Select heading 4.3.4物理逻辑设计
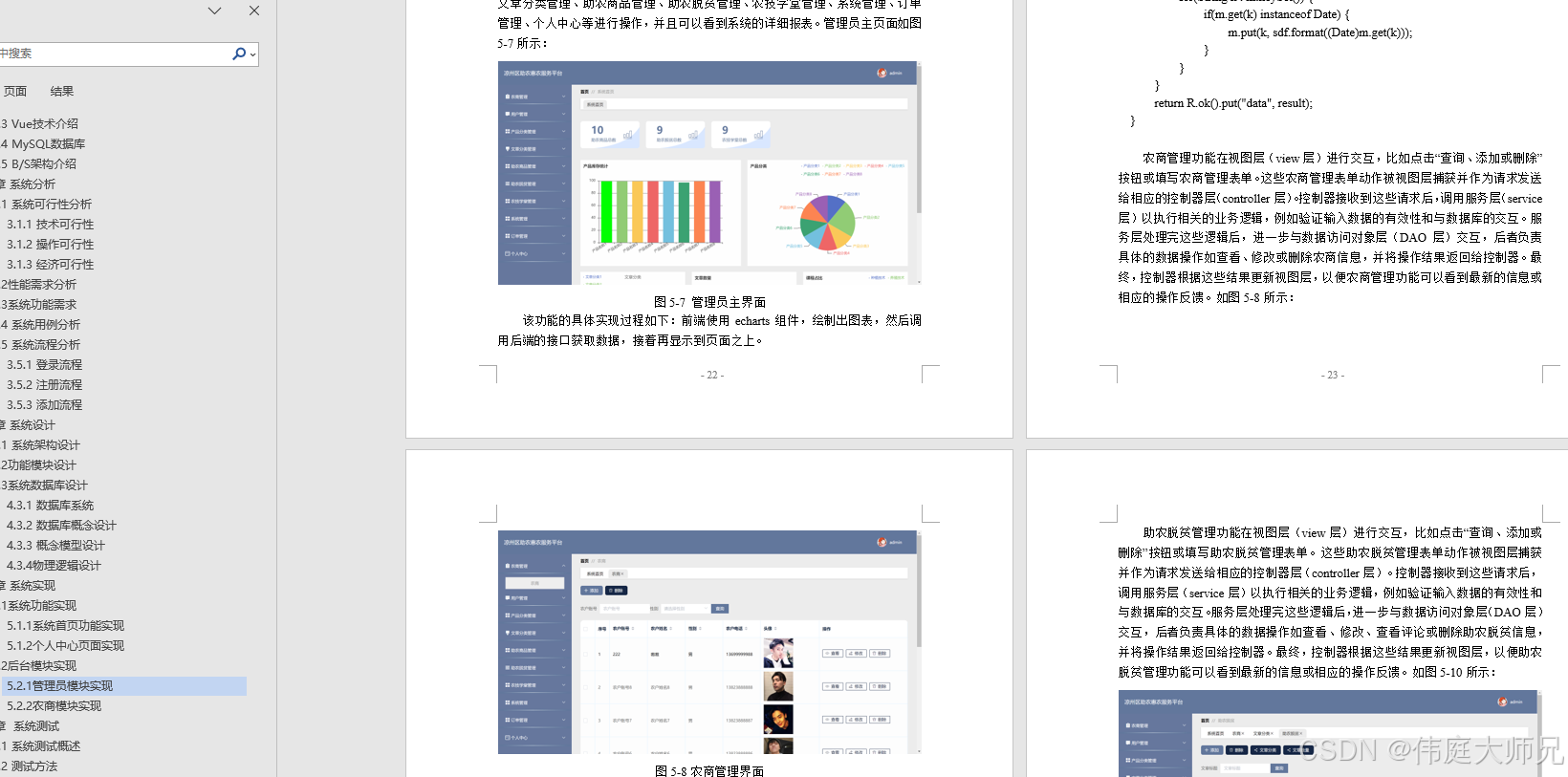1568x777 pixels. [x=54, y=566]
